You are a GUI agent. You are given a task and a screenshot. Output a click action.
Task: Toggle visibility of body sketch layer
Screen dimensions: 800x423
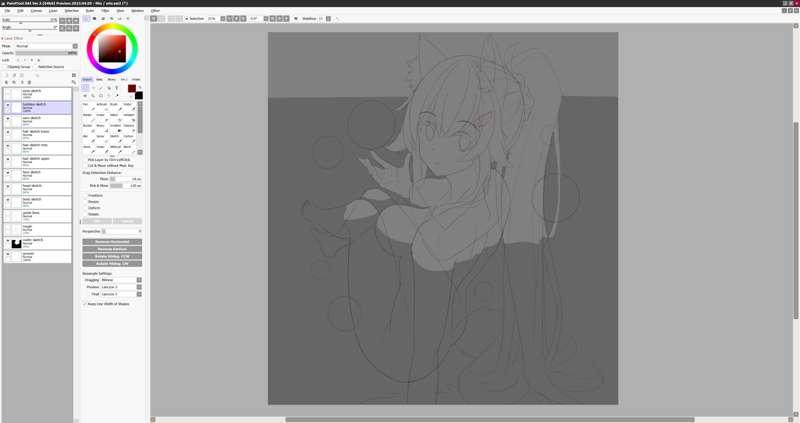click(x=8, y=200)
